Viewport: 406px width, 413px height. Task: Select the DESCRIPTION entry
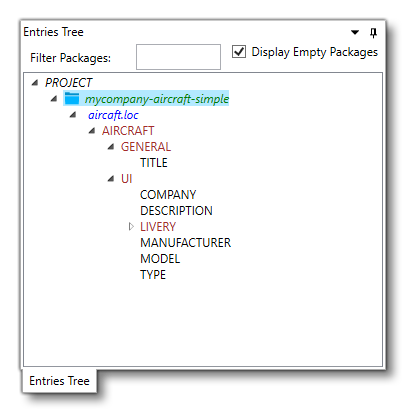click(x=176, y=211)
